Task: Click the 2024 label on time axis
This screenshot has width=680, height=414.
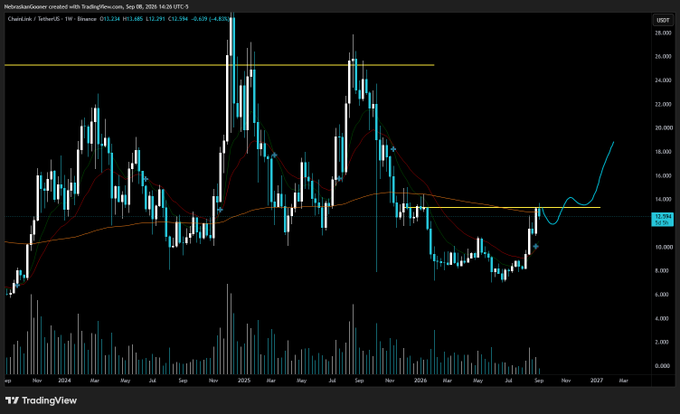Action: coord(64,381)
